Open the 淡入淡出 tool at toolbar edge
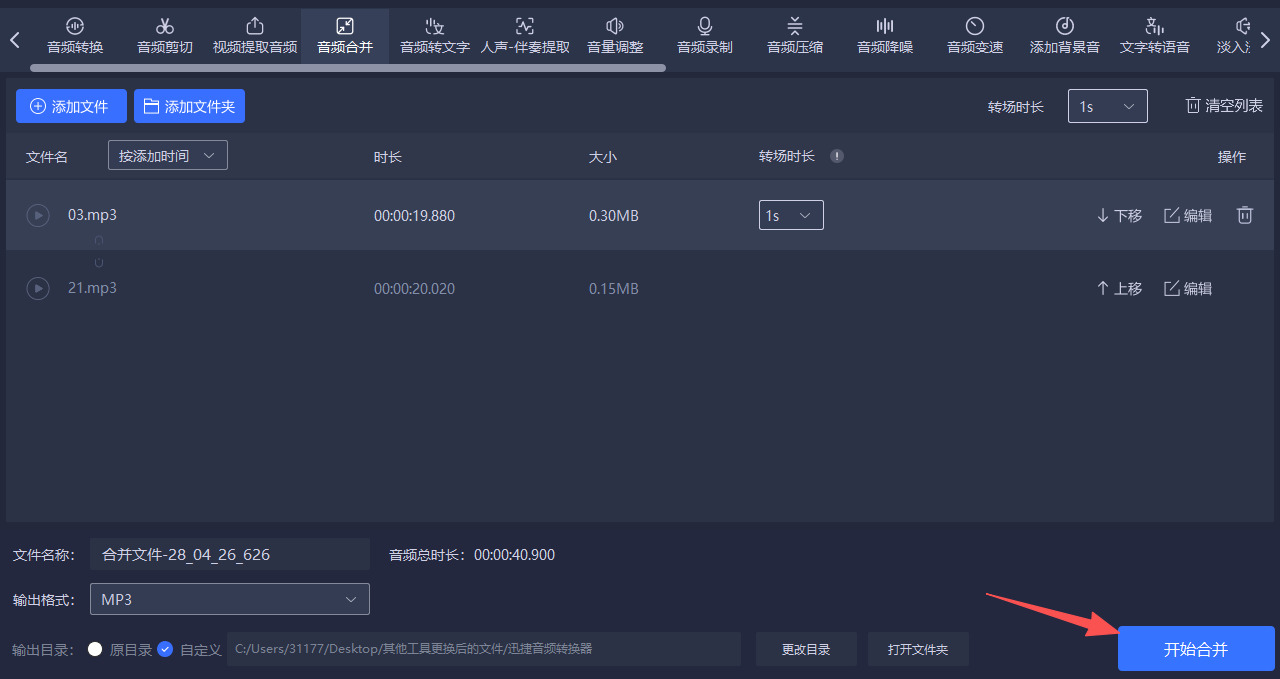This screenshot has height=679, width=1280. click(1234, 36)
